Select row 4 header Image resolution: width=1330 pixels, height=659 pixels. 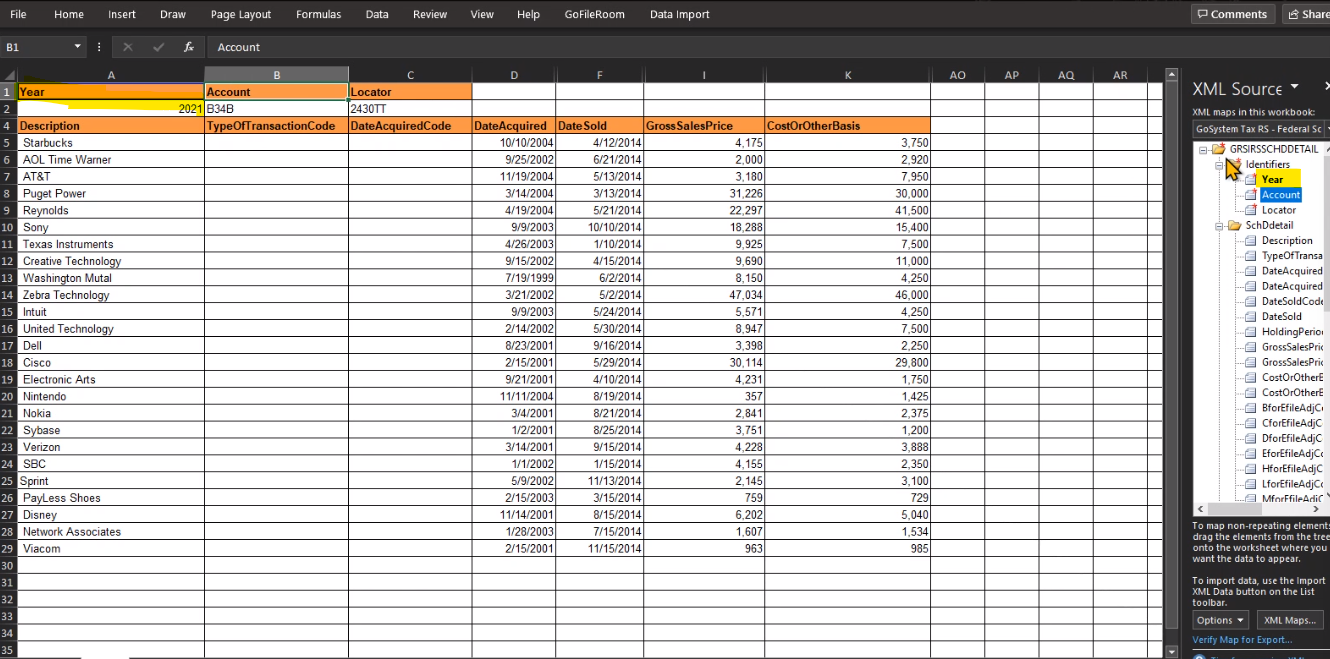click(x=8, y=126)
